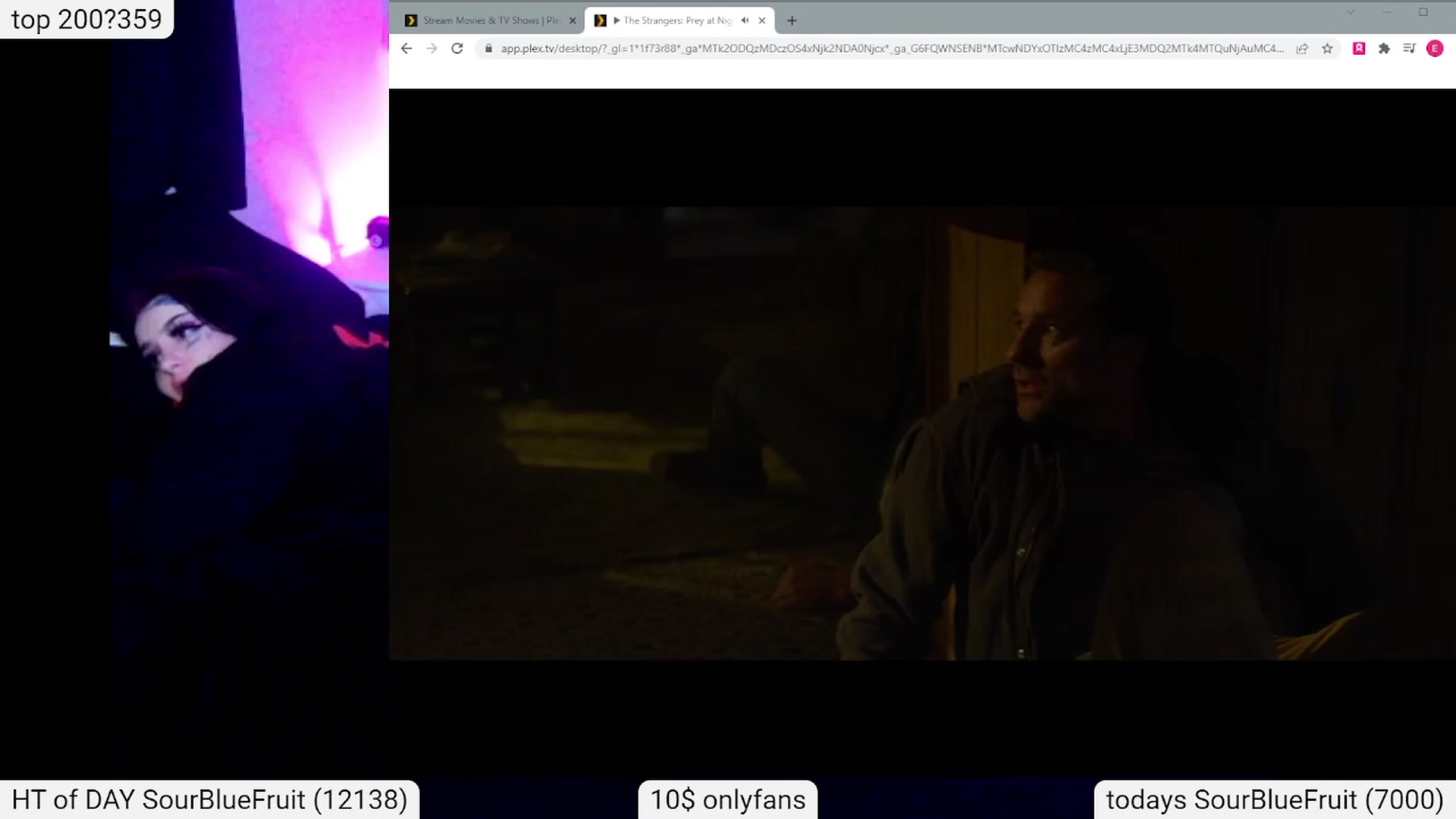This screenshot has height=819, width=1456.
Task: Go forward to the next page
Action: pos(431,49)
